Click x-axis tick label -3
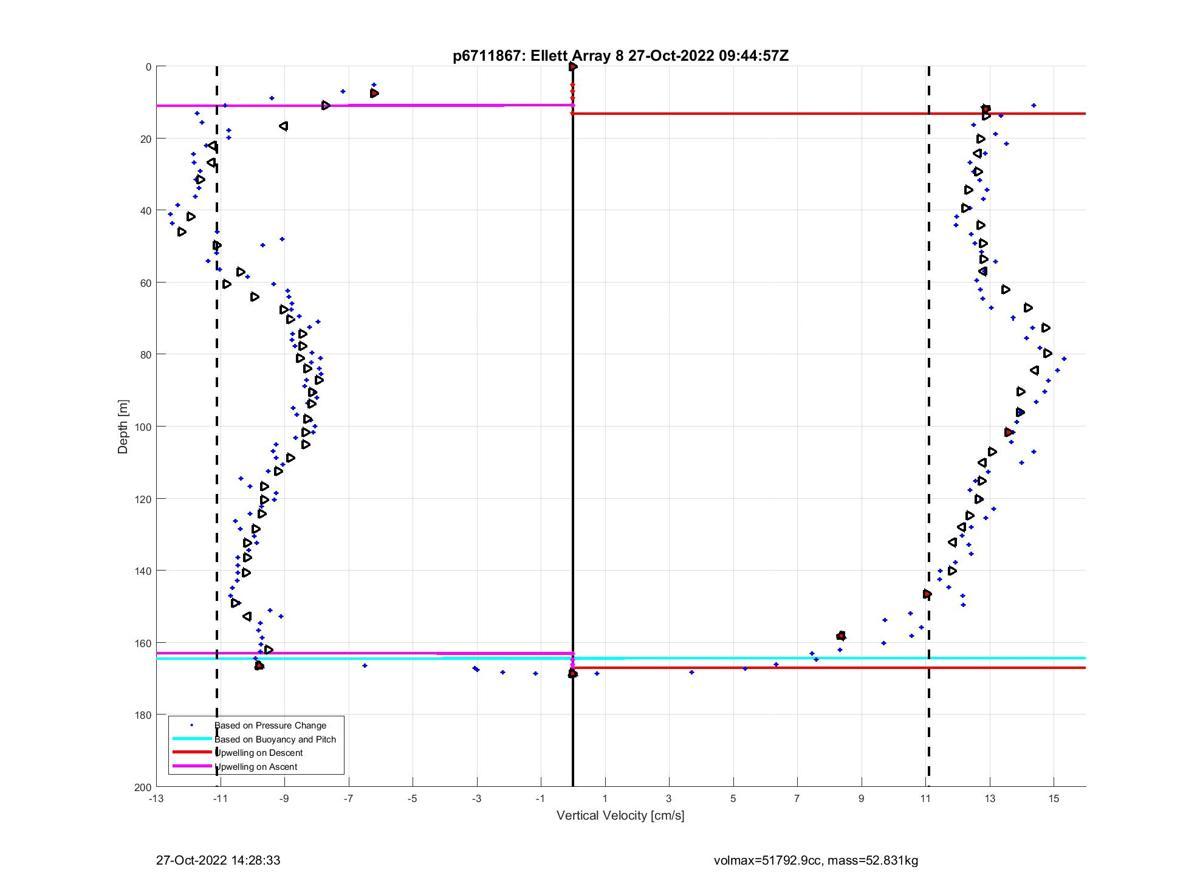Screen dimensions: 1200x885 (x=476, y=798)
